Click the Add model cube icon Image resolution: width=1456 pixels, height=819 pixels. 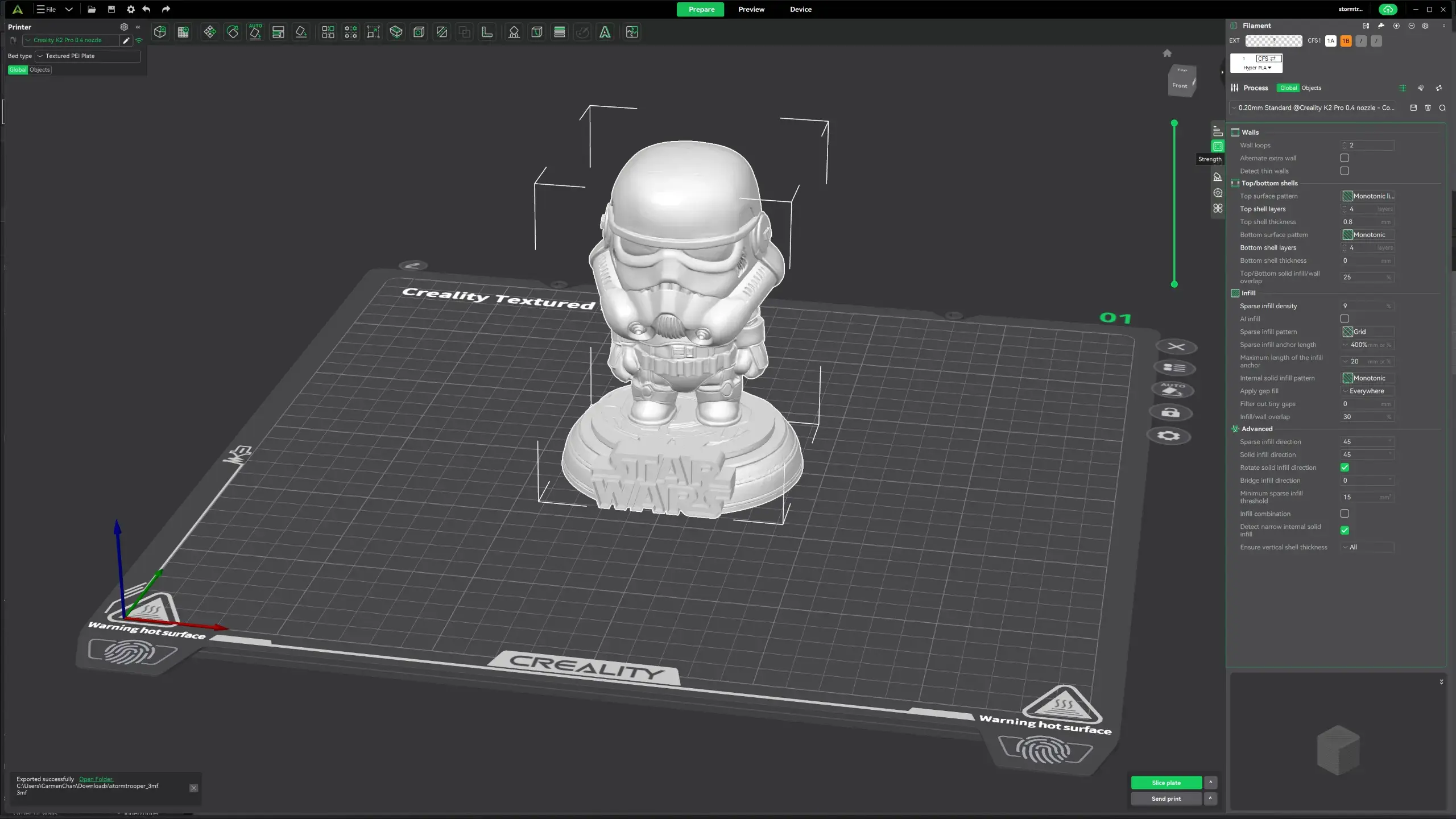tap(160, 32)
